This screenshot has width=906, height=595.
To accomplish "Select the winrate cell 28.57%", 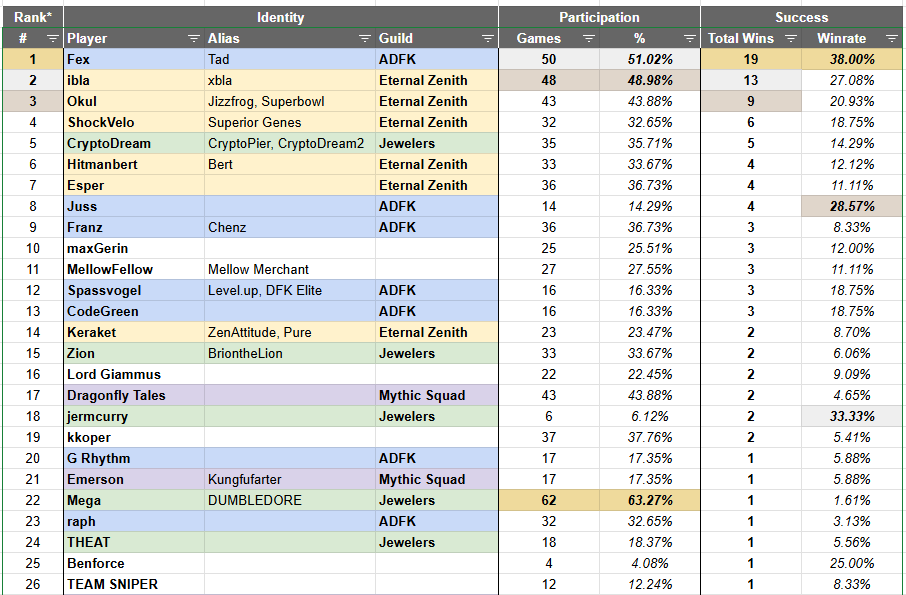I will (x=852, y=206).
